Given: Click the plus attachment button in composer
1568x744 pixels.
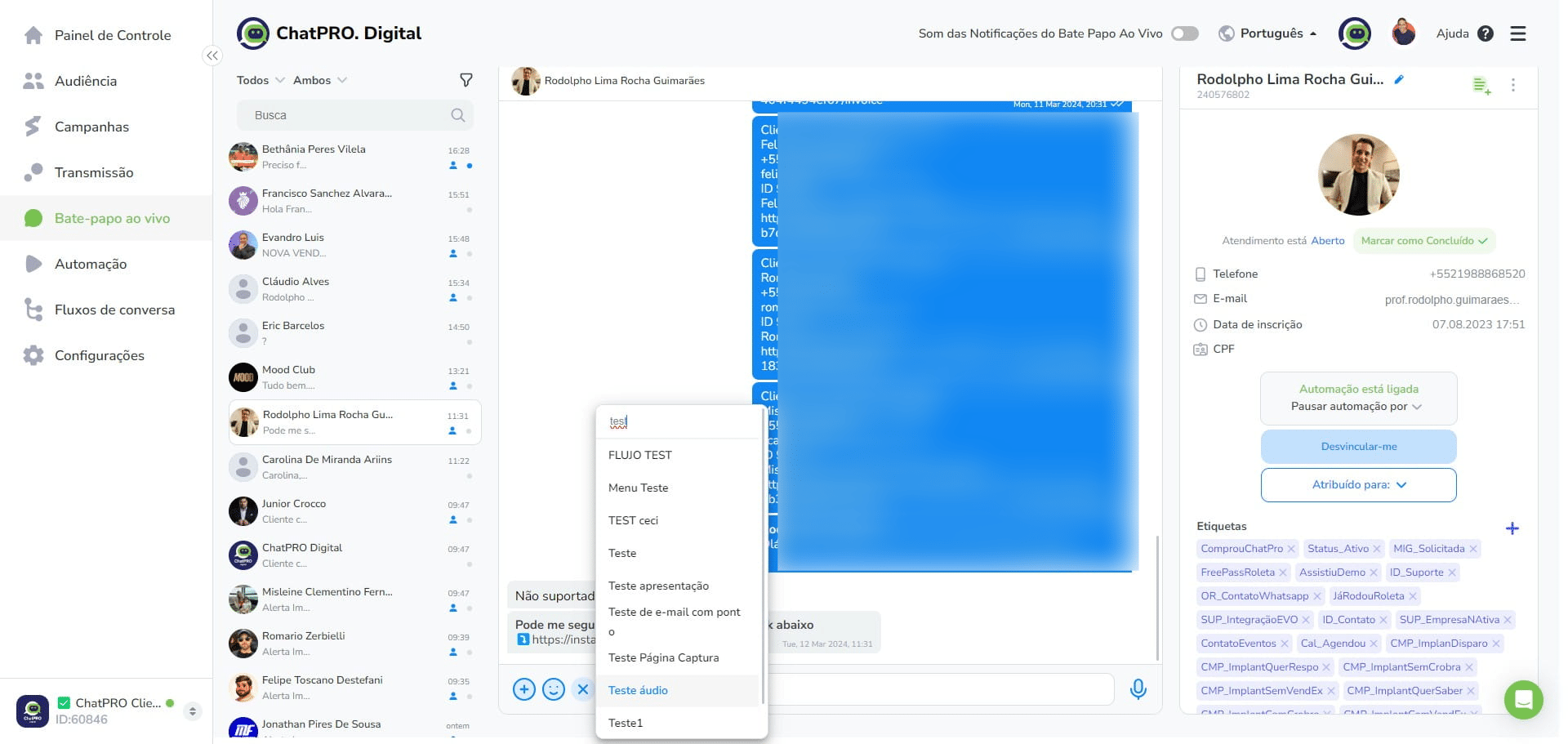Looking at the screenshot, I should tap(524, 689).
